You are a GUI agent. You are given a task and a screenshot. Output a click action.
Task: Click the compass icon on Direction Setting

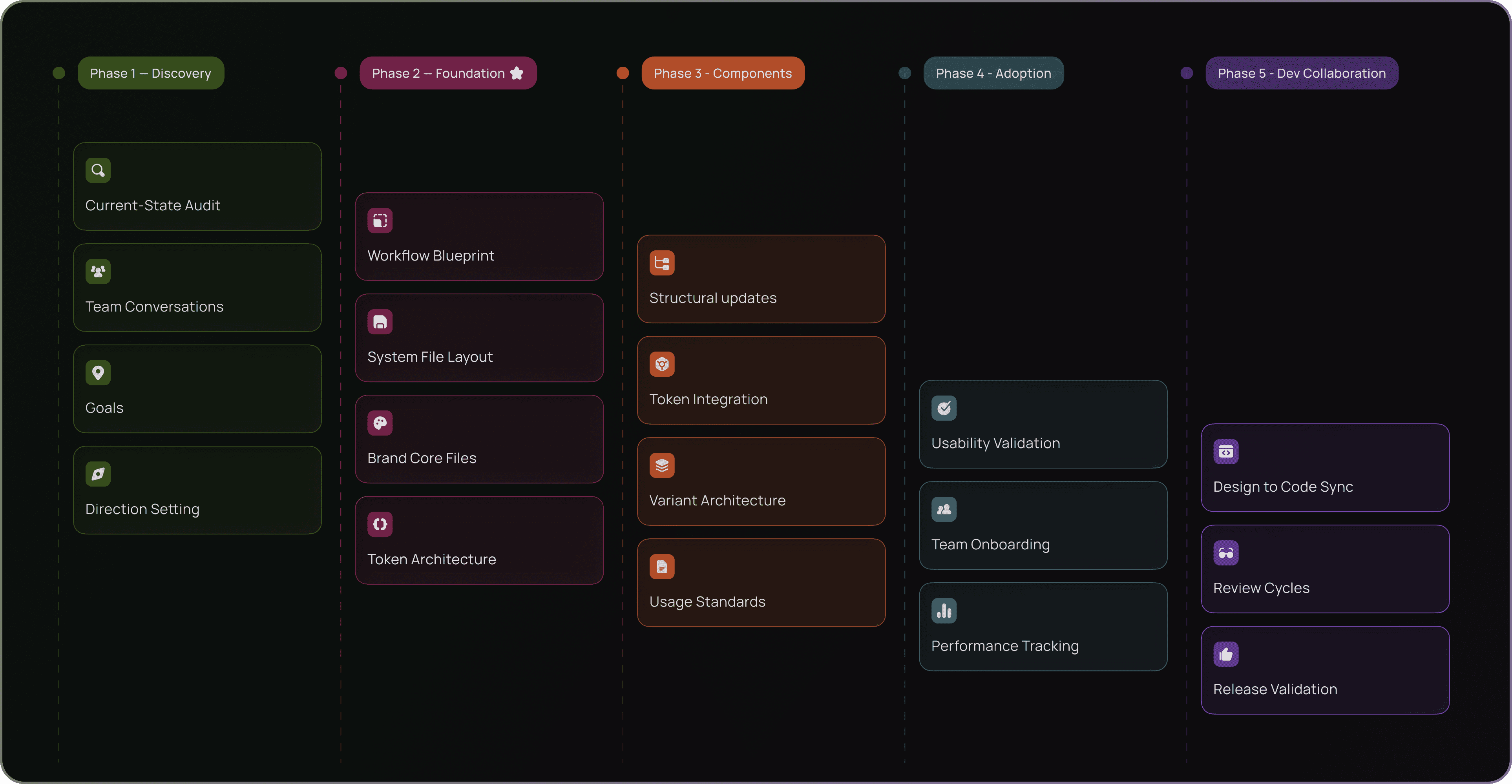point(98,474)
